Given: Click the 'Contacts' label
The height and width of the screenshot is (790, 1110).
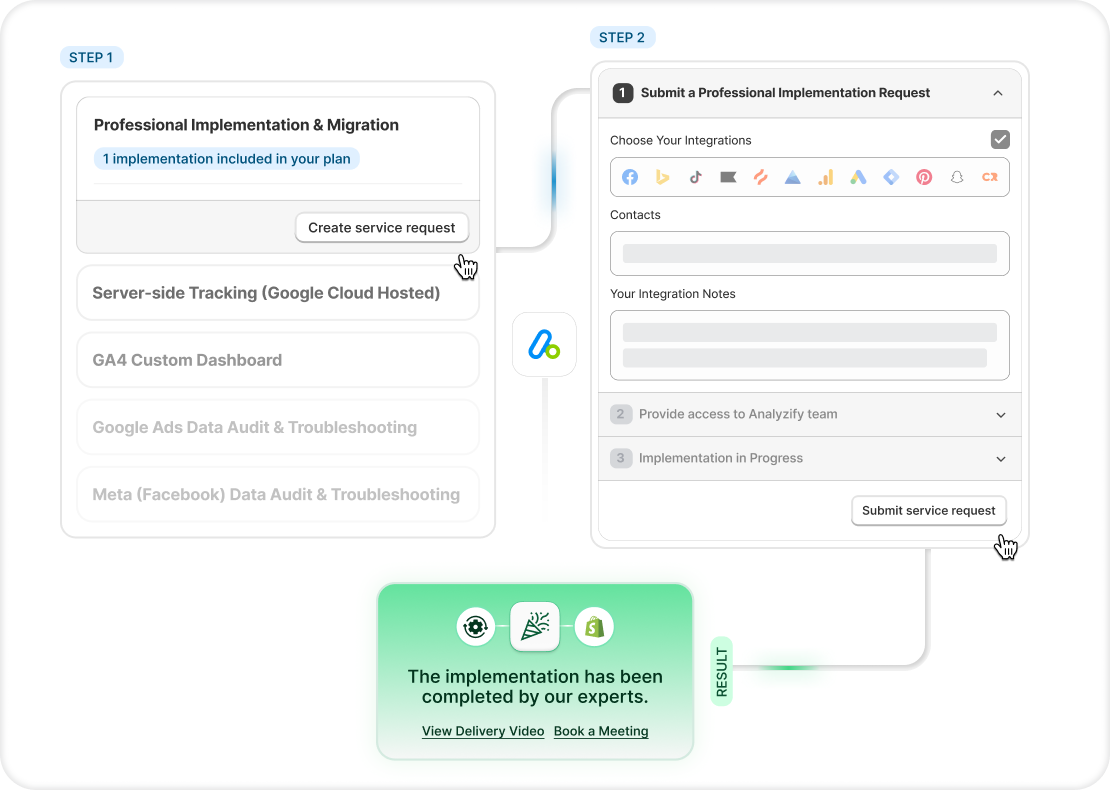Looking at the screenshot, I should pyautogui.click(x=635, y=214).
